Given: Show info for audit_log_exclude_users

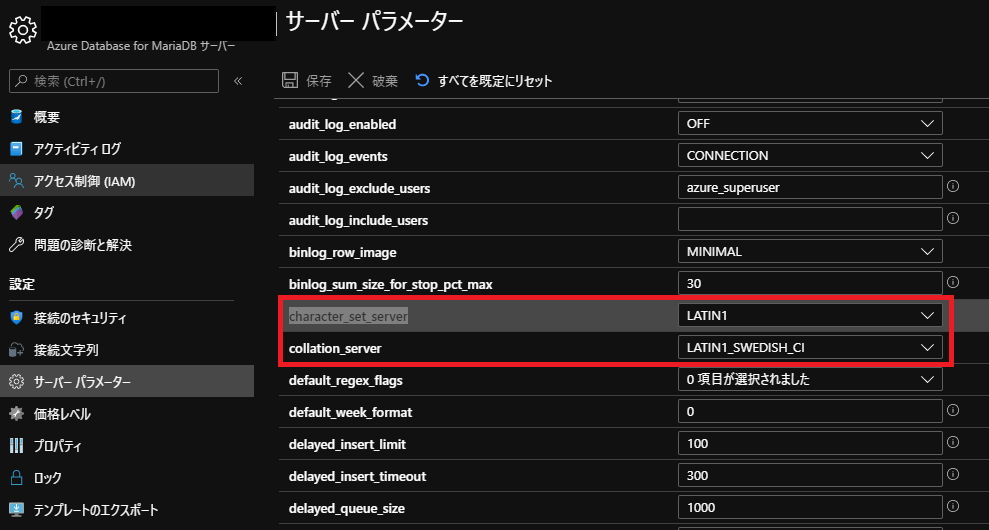Looking at the screenshot, I should (953, 186).
